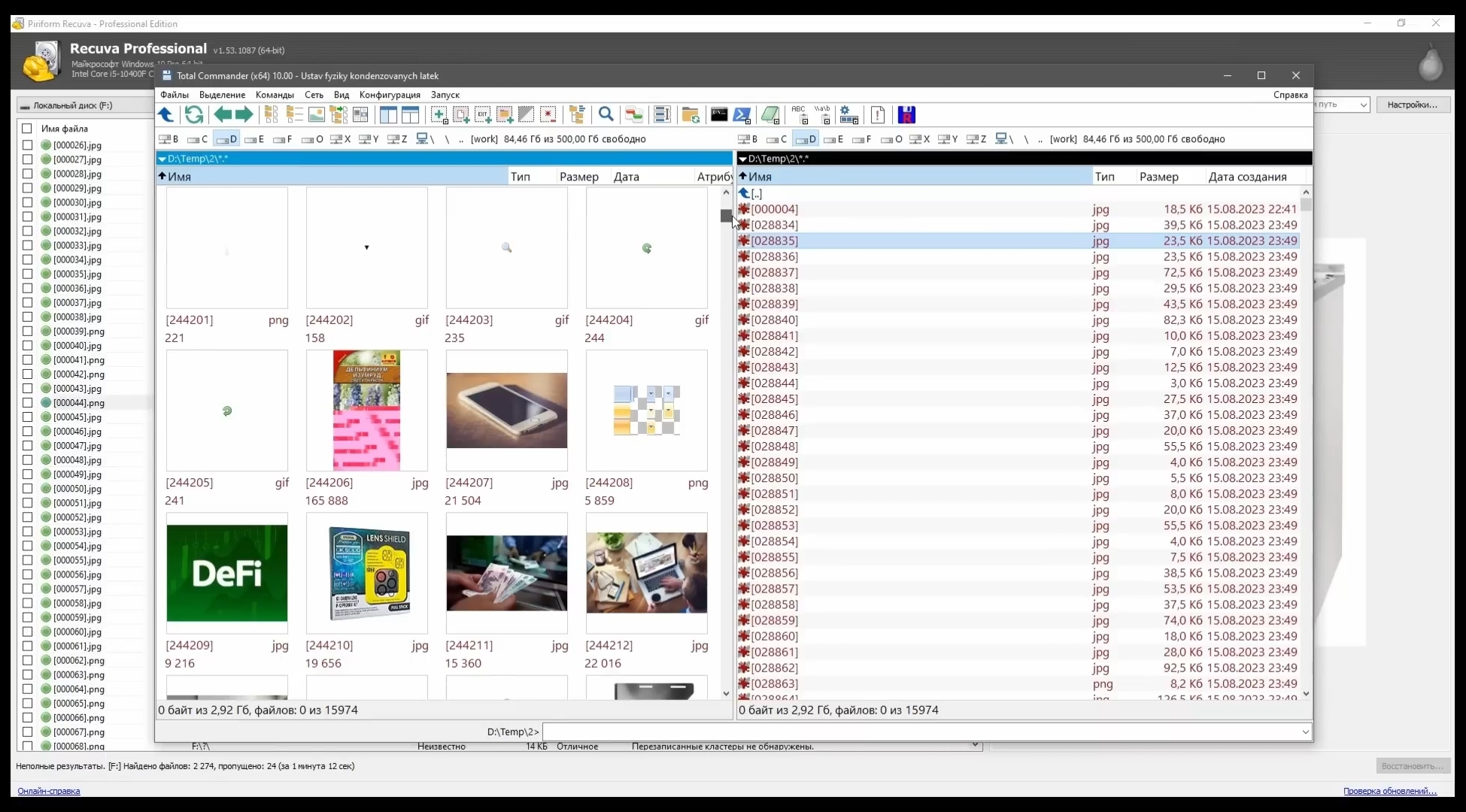Open left panel path dropdown arrow
The height and width of the screenshot is (812, 1466).
162,159
